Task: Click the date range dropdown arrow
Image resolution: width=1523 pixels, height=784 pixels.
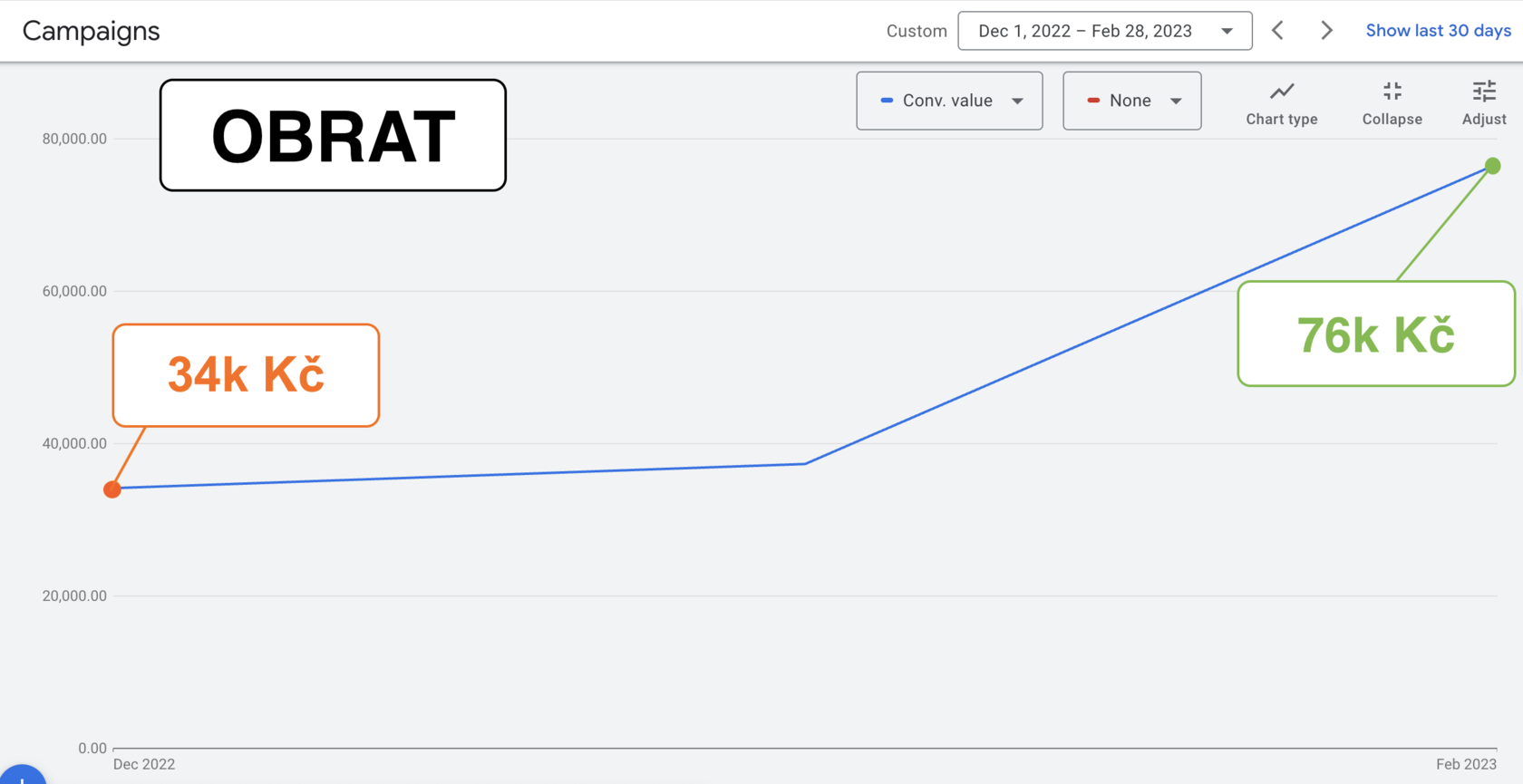Action: [x=1227, y=32]
